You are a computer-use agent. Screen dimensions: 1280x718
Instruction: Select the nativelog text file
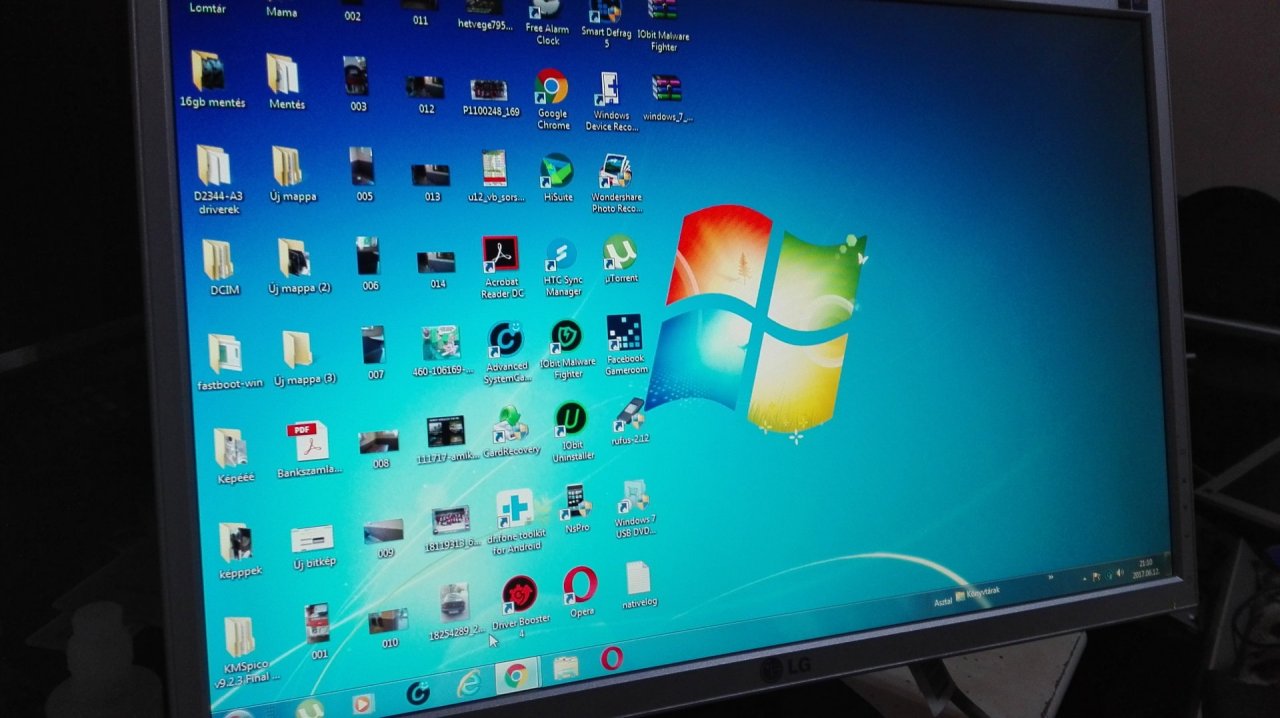click(x=638, y=578)
